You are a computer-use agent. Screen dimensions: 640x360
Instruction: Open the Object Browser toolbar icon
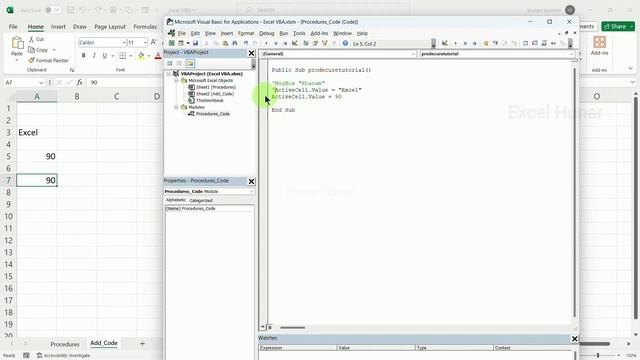click(x=325, y=43)
